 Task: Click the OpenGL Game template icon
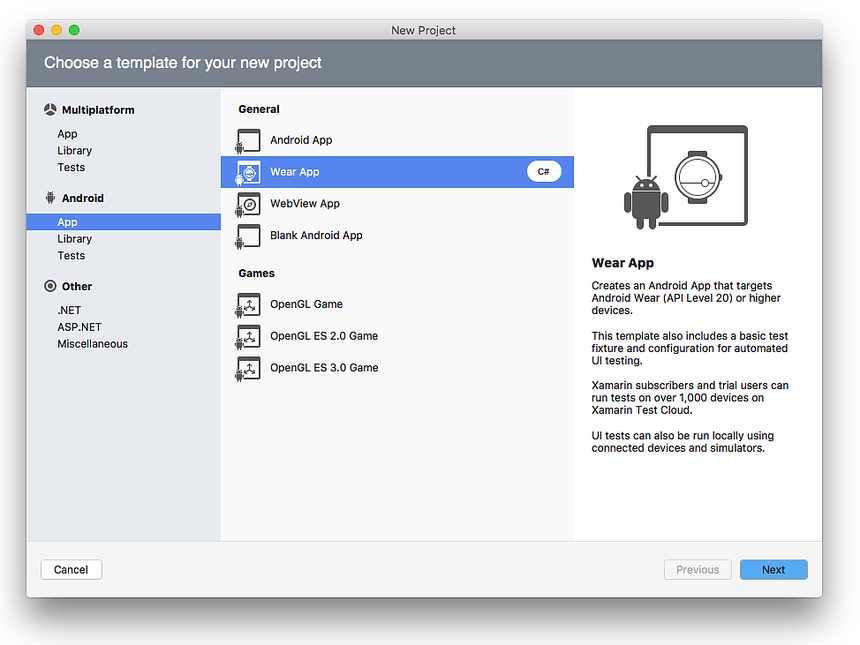[x=247, y=304]
